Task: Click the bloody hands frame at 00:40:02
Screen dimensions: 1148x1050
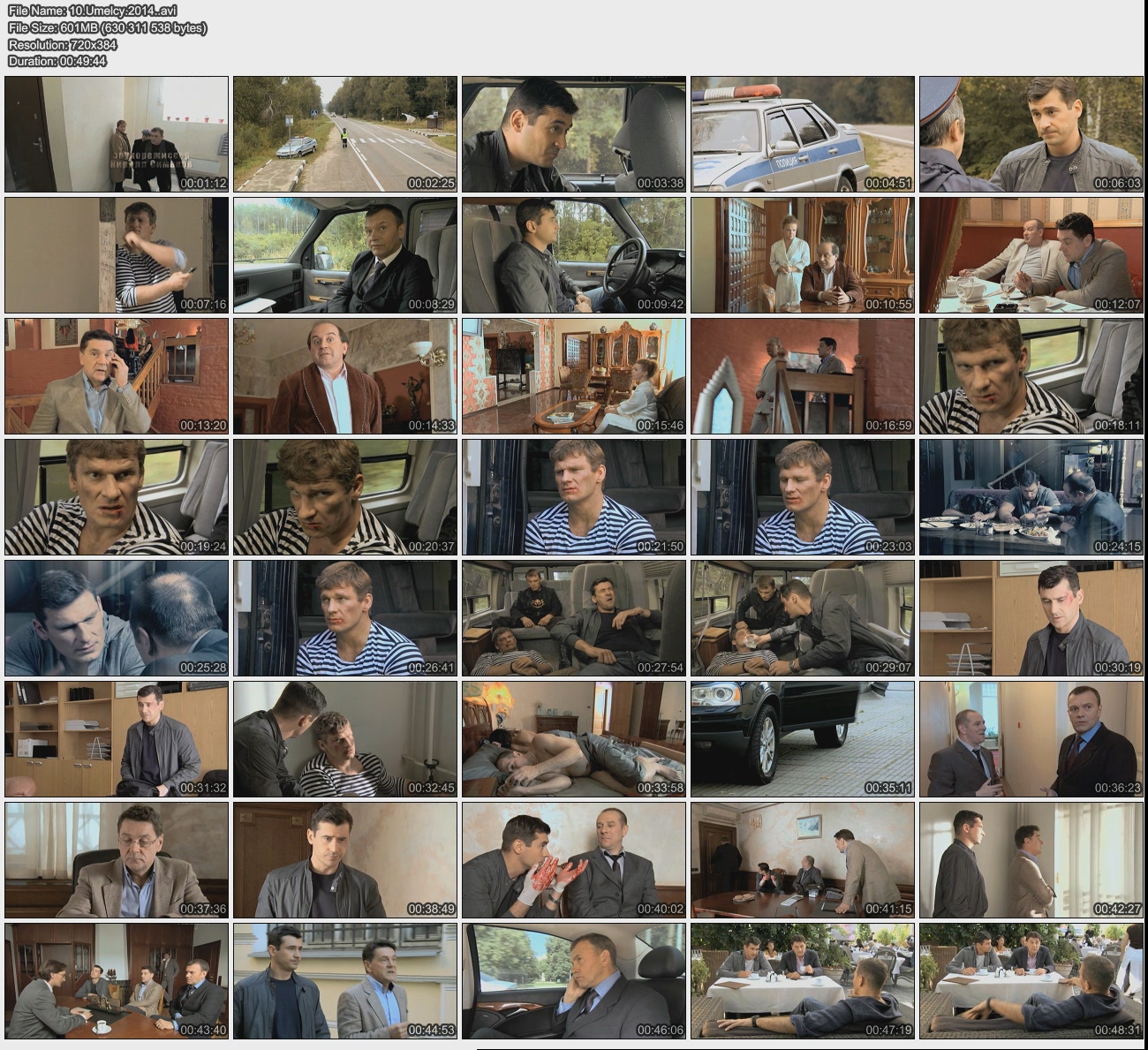Action: click(x=574, y=860)
